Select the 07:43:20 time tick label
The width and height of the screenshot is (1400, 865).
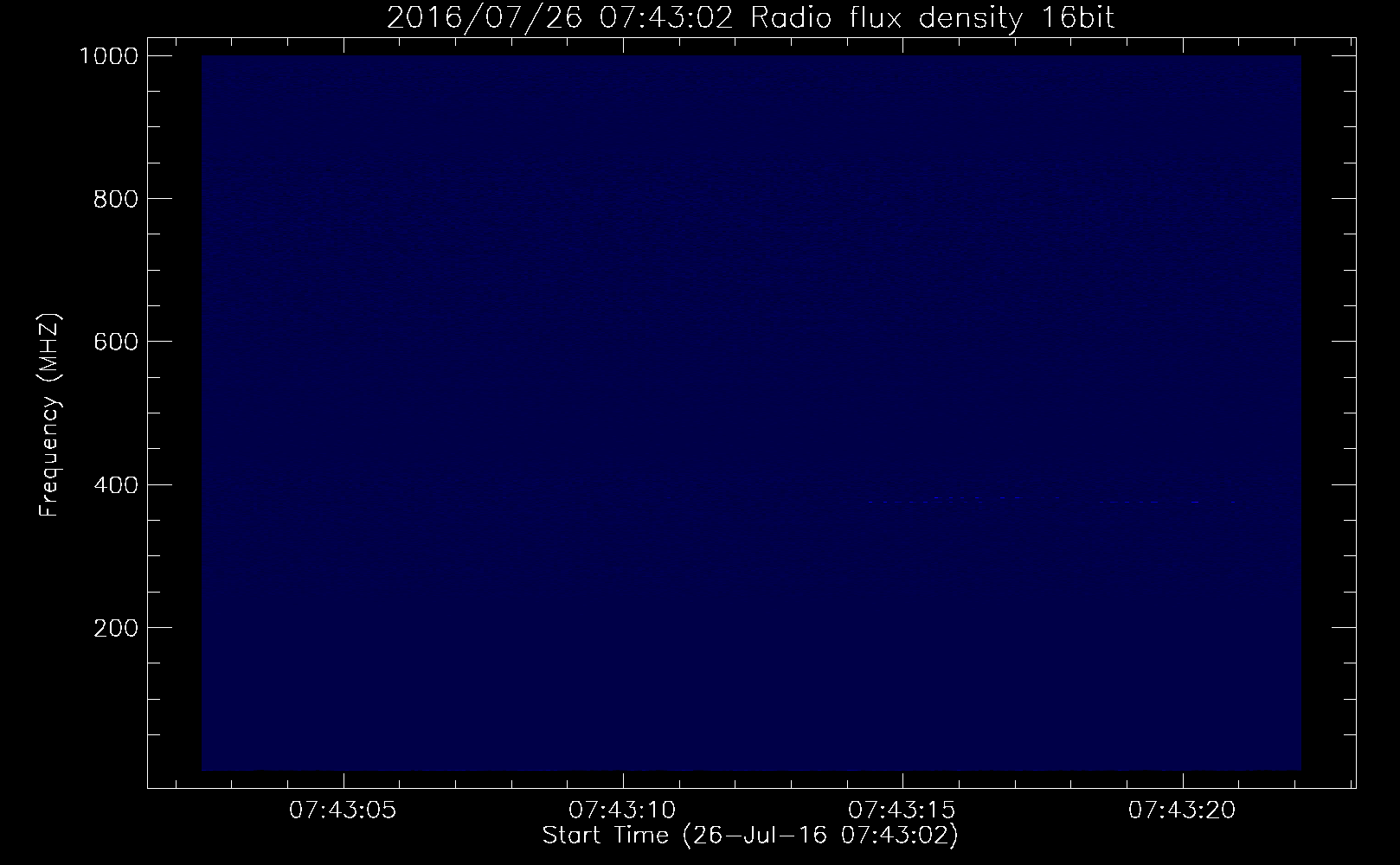click(1182, 811)
